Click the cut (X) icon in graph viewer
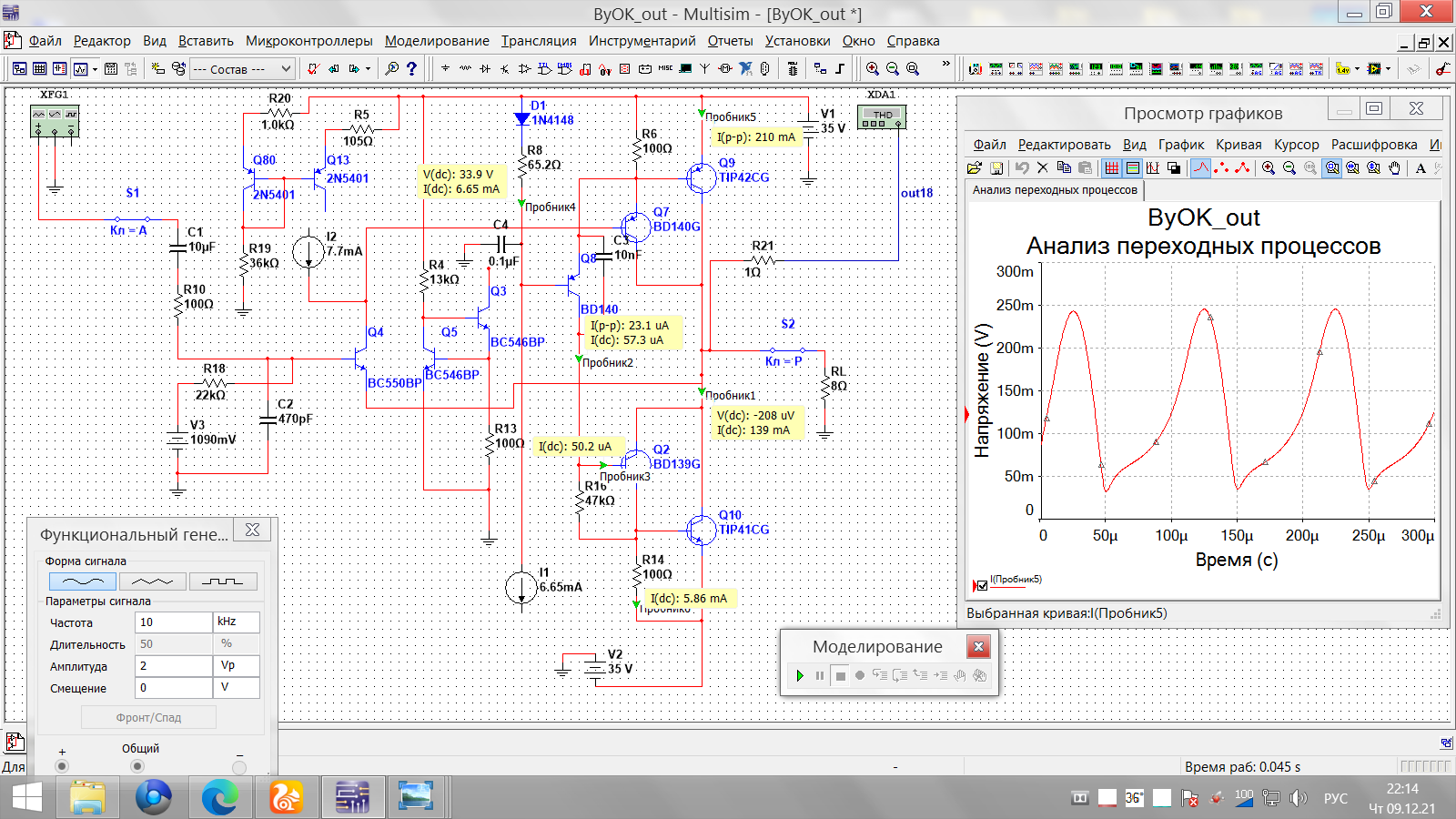This screenshot has height=819, width=1456. tap(1043, 167)
